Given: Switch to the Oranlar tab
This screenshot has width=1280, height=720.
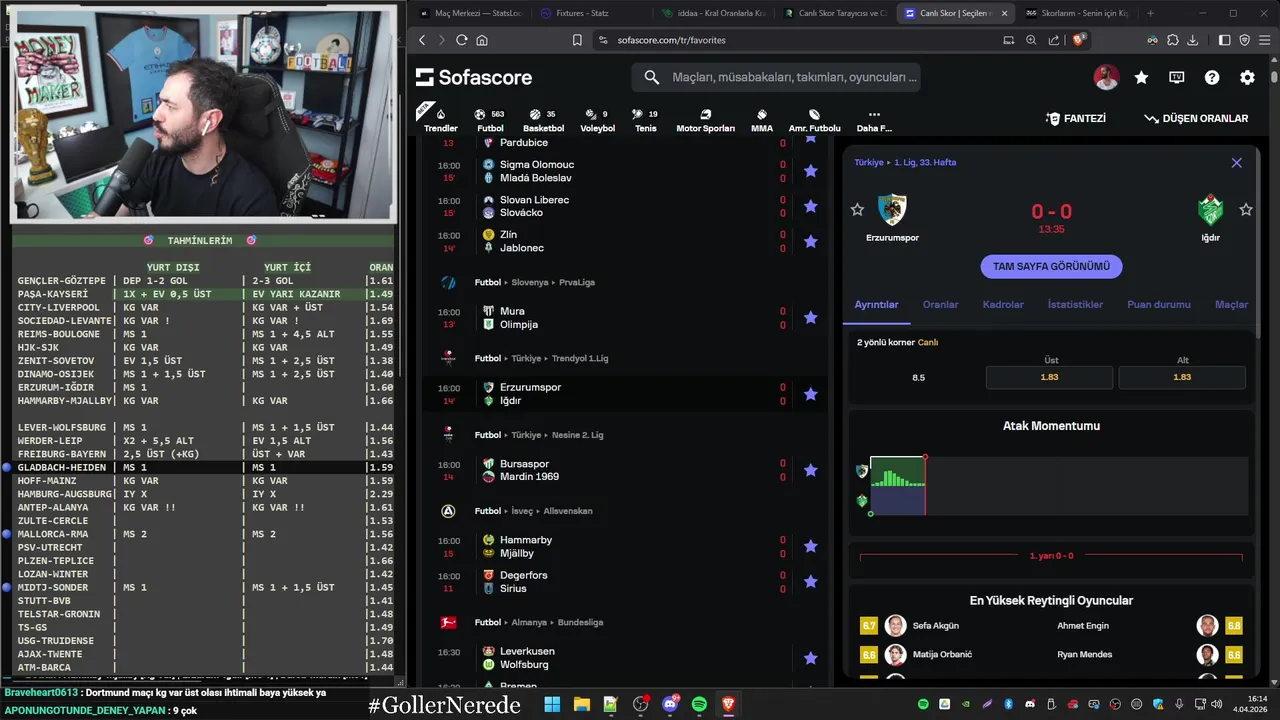Looking at the screenshot, I should pos(940,304).
